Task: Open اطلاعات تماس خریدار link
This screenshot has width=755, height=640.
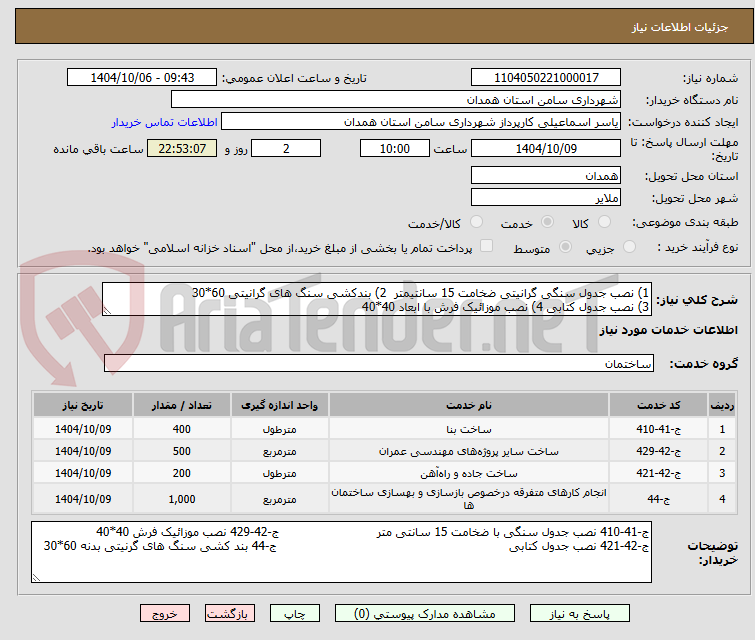Action: (x=165, y=122)
